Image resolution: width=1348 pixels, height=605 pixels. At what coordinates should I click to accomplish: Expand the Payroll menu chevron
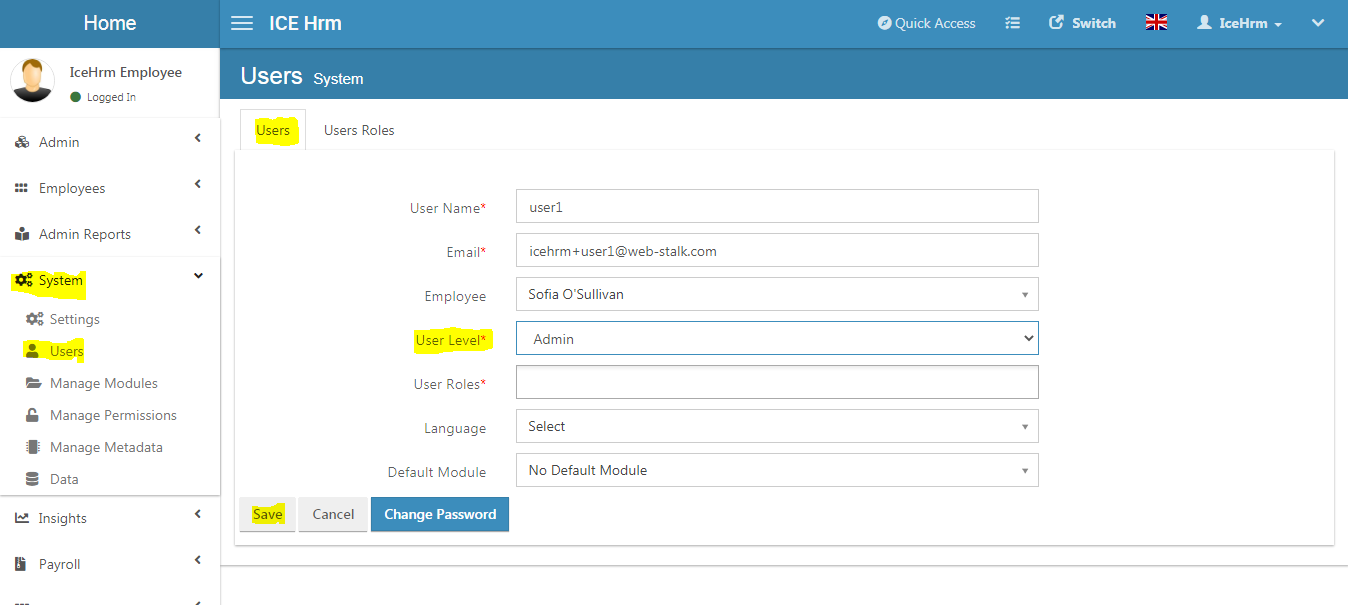pos(198,560)
